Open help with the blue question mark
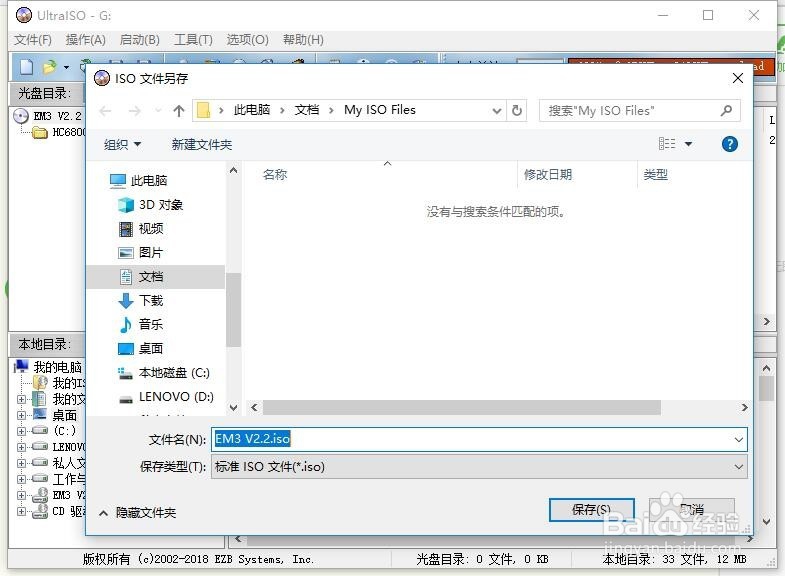785x576 pixels. pyautogui.click(x=729, y=144)
